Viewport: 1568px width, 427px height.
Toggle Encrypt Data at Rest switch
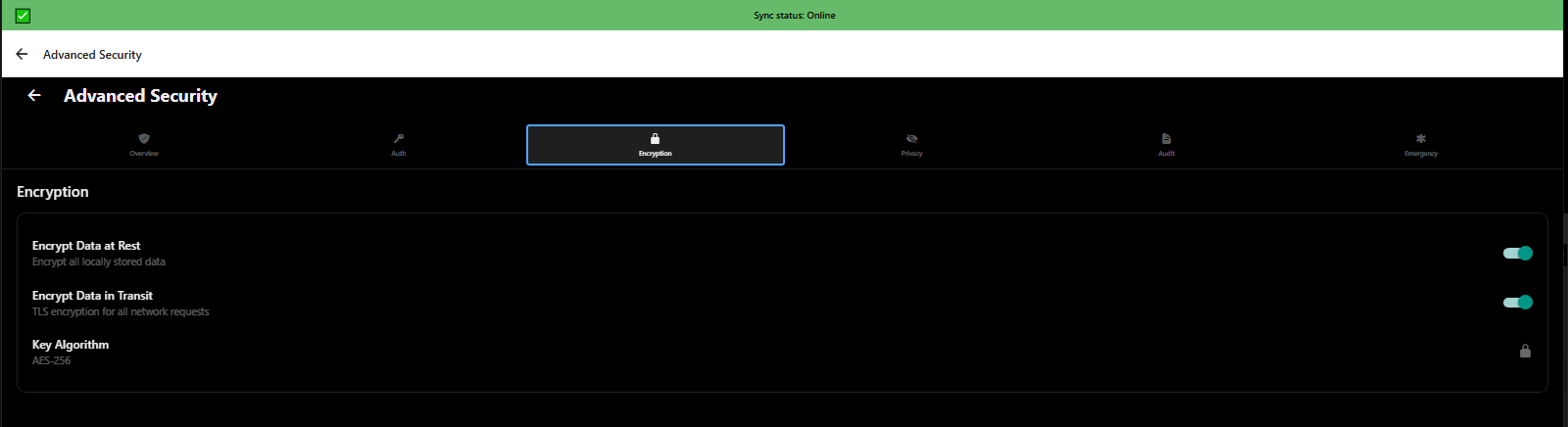pyautogui.click(x=1518, y=253)
